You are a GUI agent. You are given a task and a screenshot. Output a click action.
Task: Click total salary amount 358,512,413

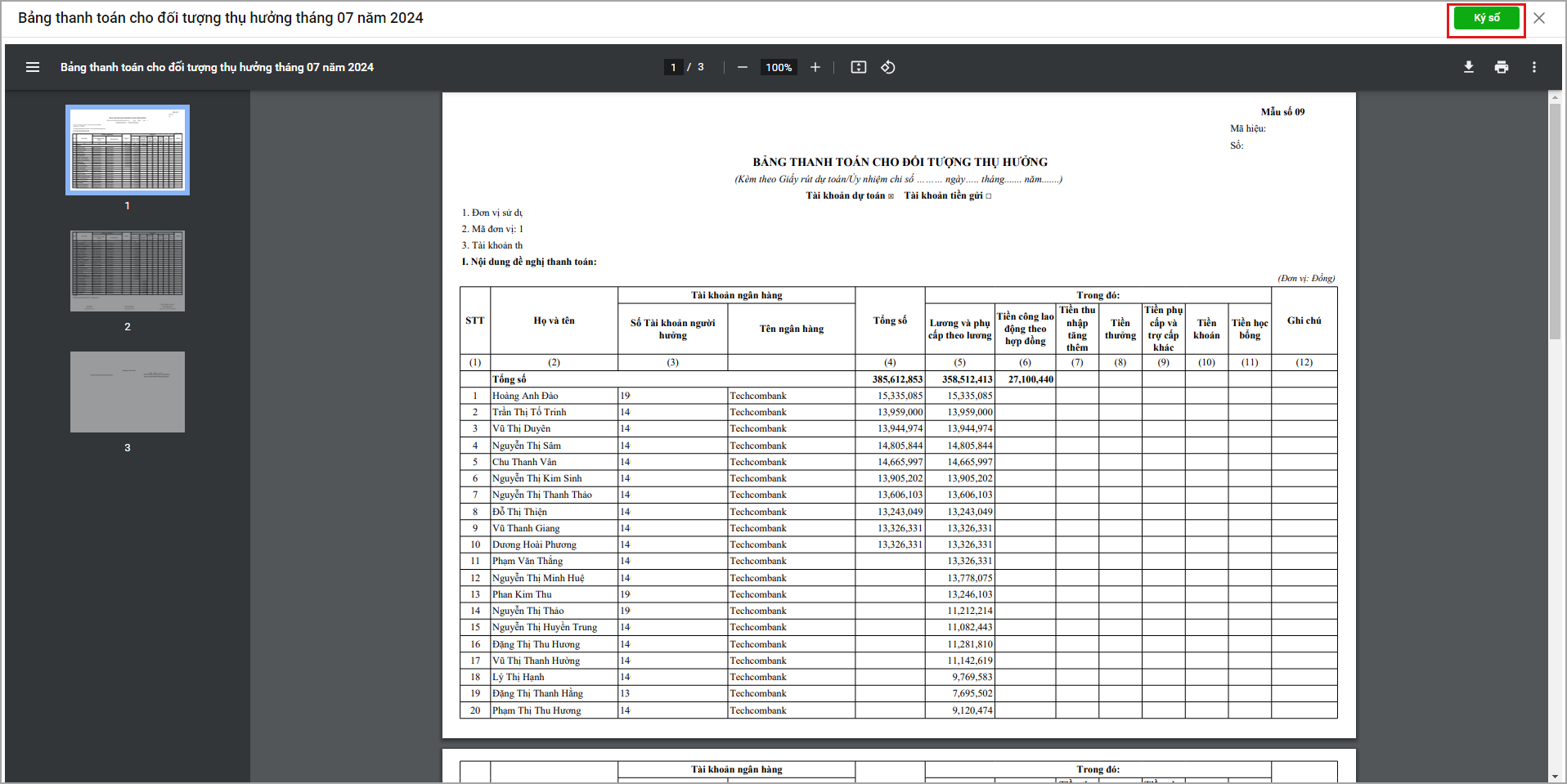point(968,379)
